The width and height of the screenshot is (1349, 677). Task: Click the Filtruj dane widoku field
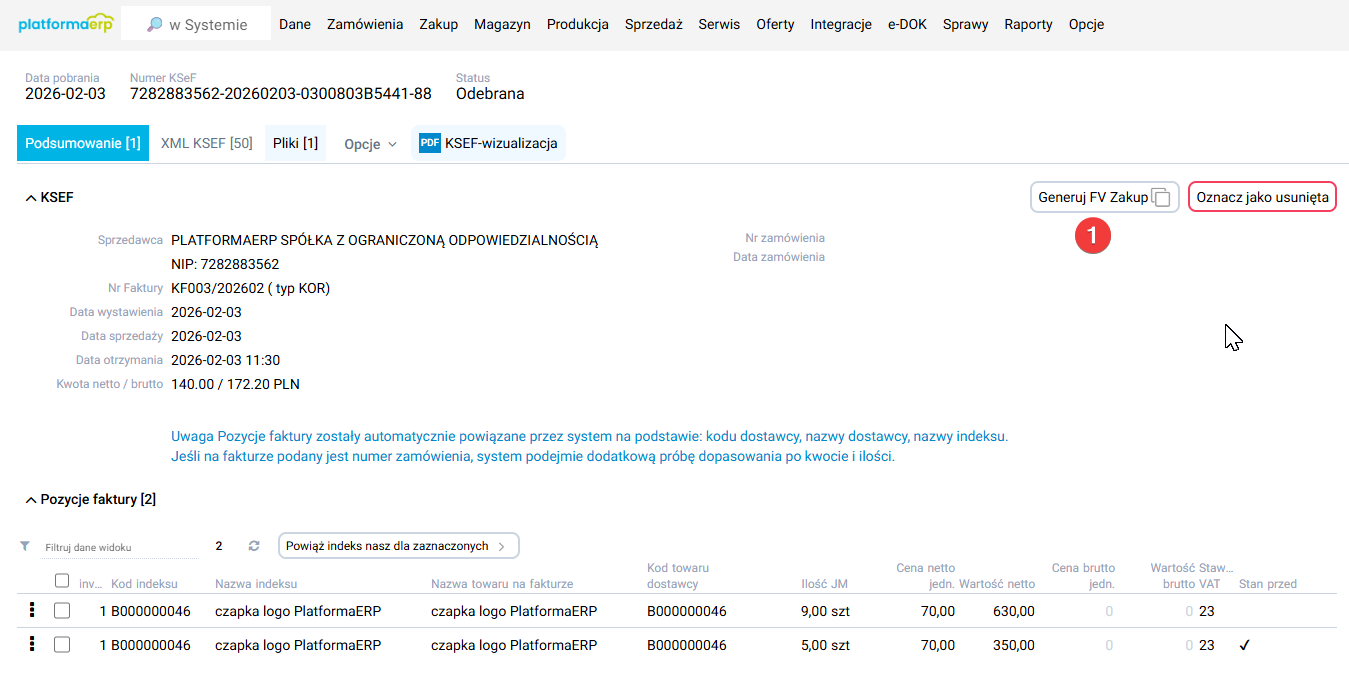120,547
